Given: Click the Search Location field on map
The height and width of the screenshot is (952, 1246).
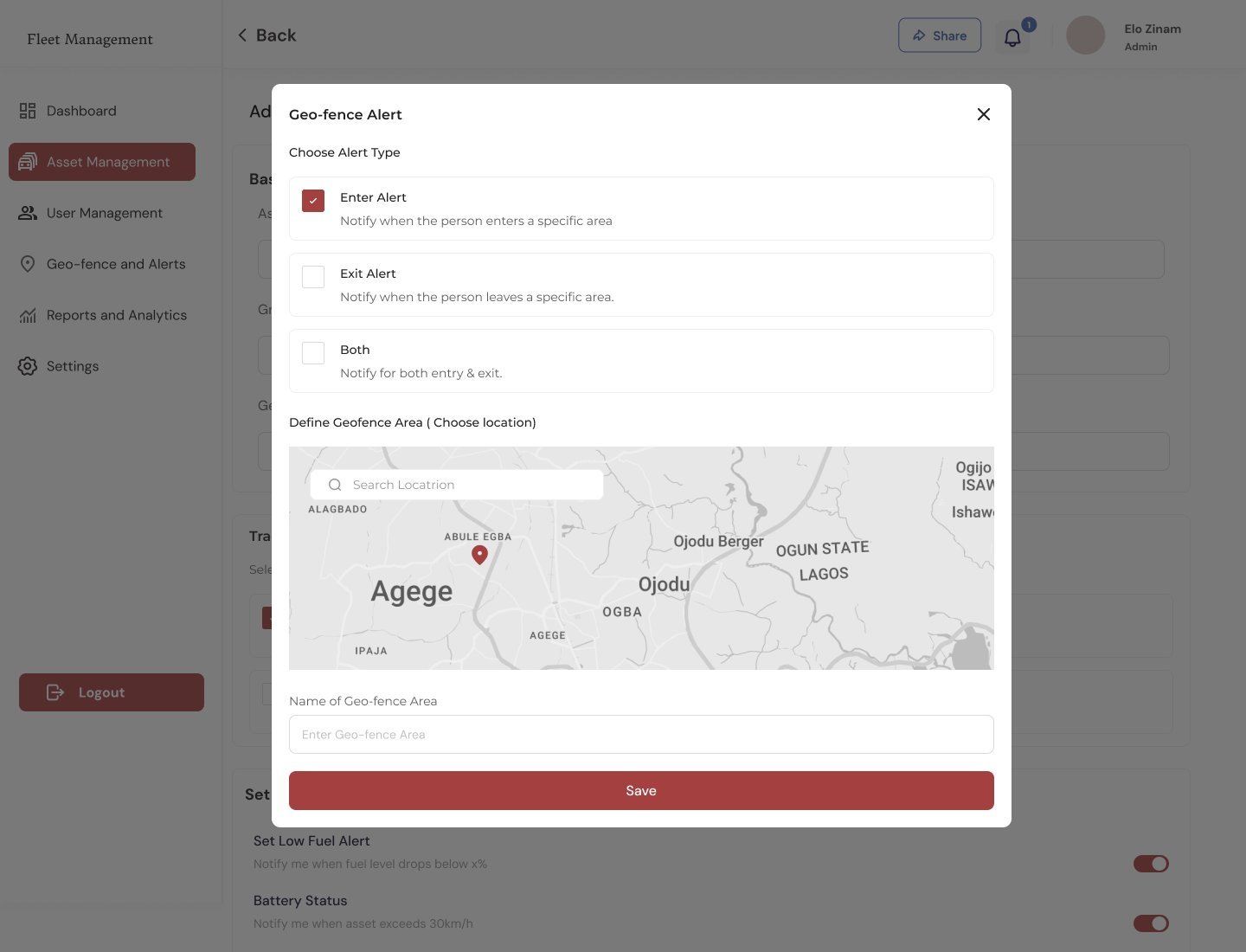Looking at the screenshot, I should [x=457, y=485].
